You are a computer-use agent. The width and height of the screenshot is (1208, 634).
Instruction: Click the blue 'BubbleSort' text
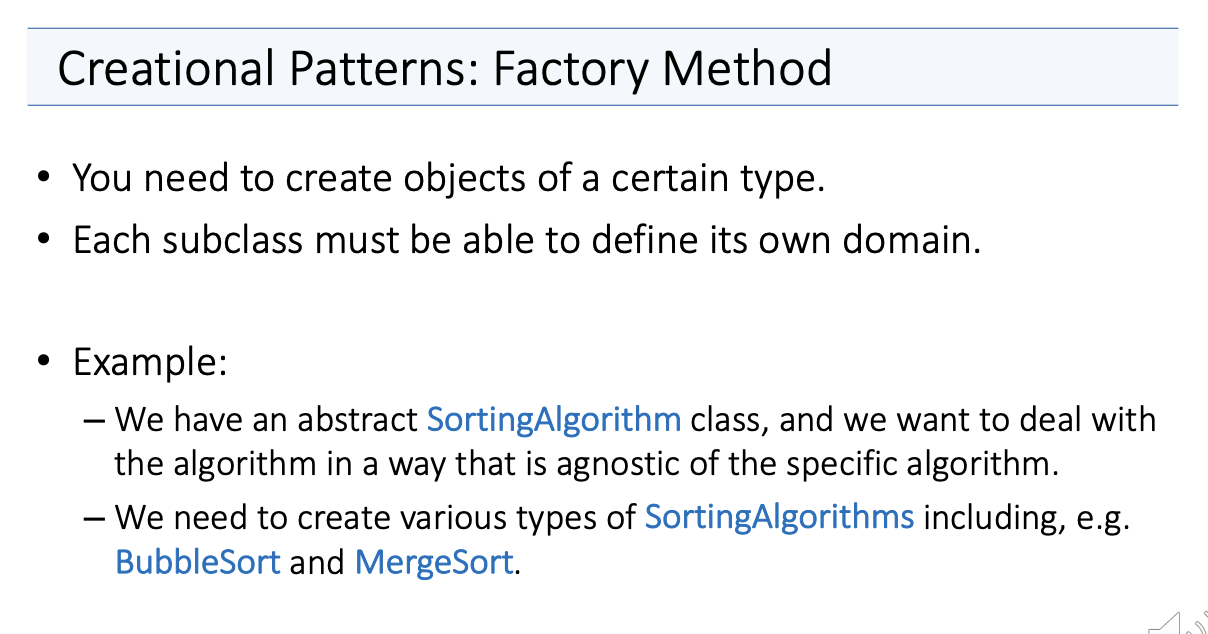coord(198,561)
